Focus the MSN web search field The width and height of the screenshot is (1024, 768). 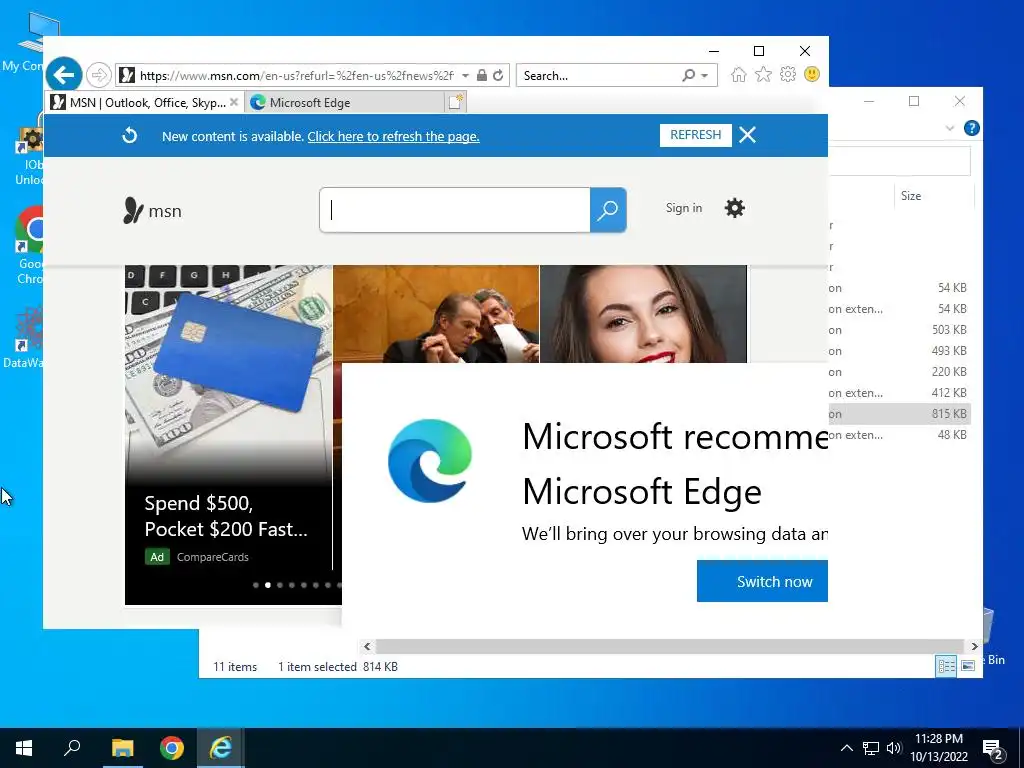coord(455,210)
